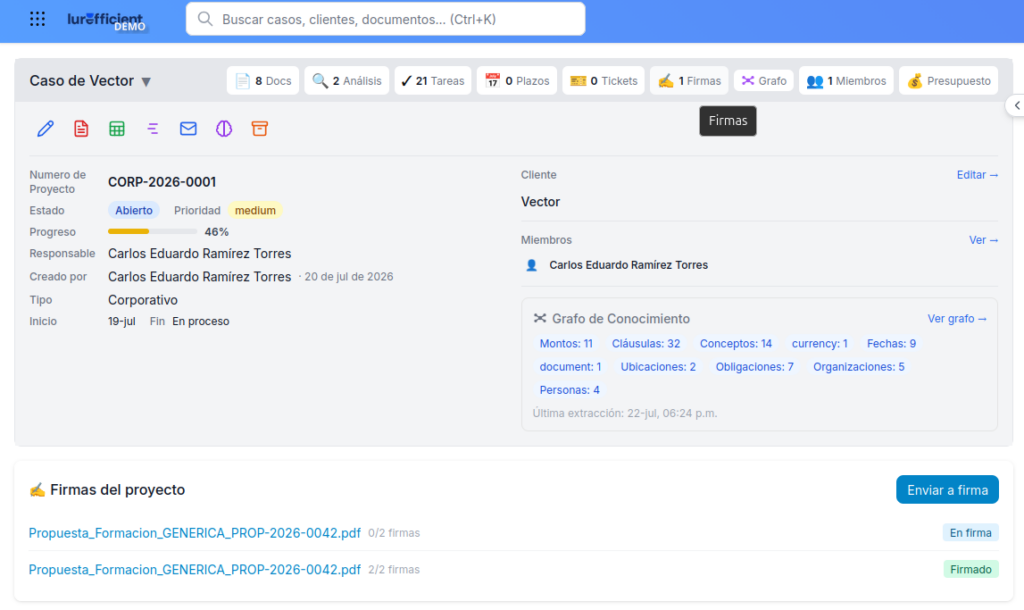Click the Obligaciones: 7 tag

click(754, 367)
